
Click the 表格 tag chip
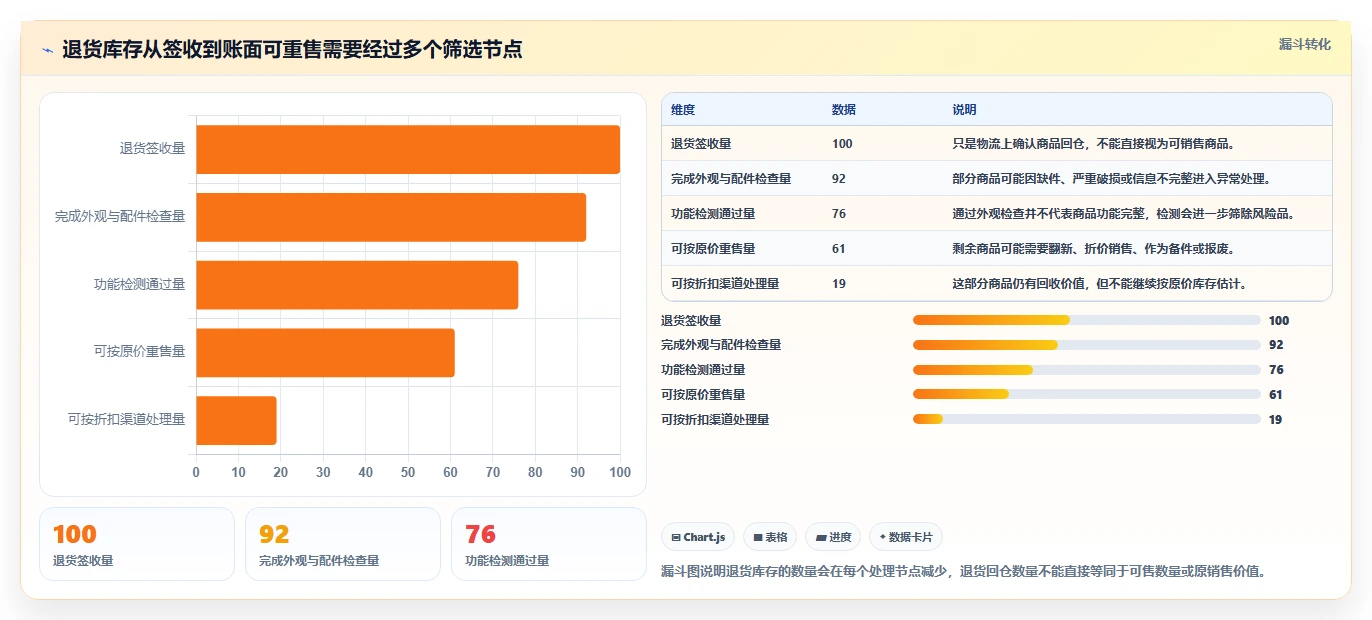point(770,537)
